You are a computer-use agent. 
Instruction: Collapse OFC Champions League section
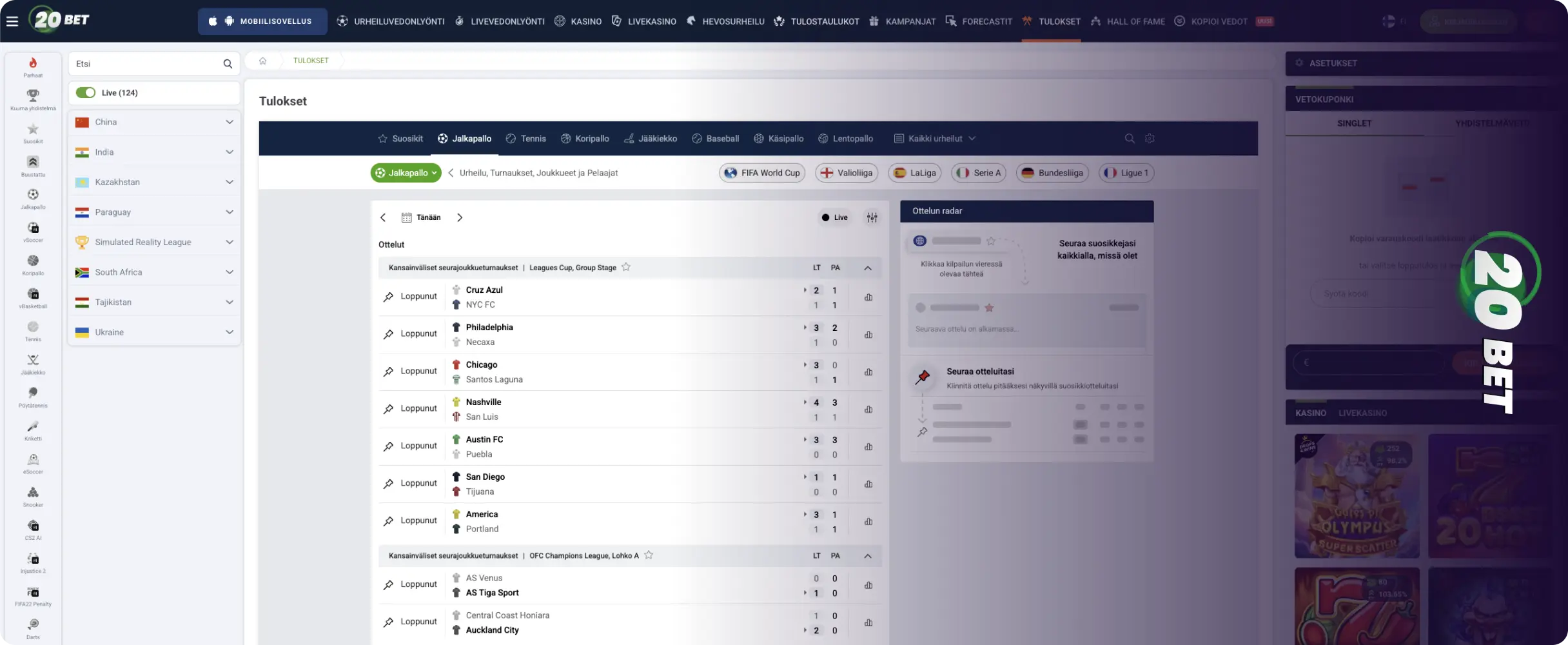coord(868,556)
